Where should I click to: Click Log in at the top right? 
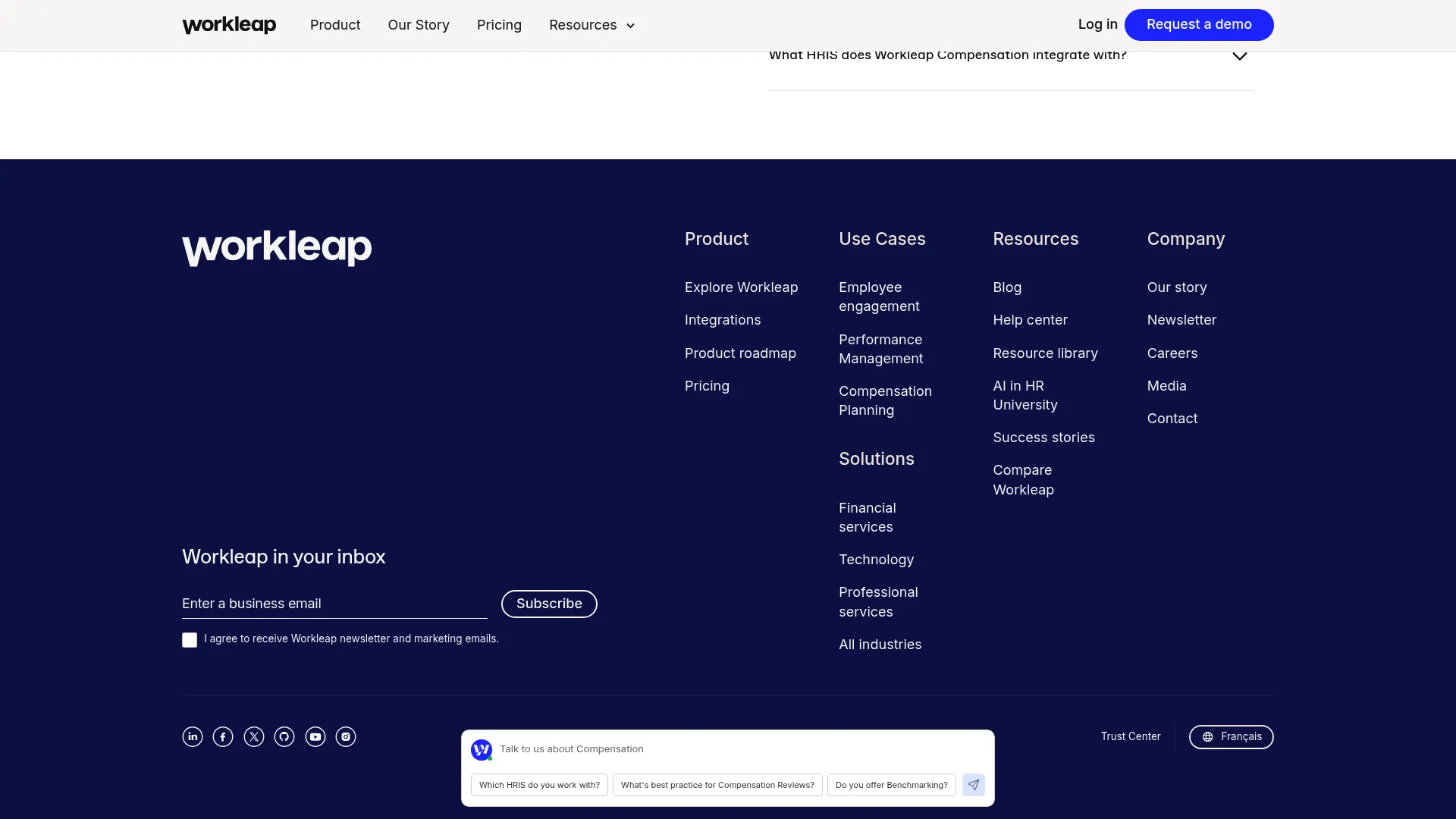pyautogui.click(x=1098, y=24)
